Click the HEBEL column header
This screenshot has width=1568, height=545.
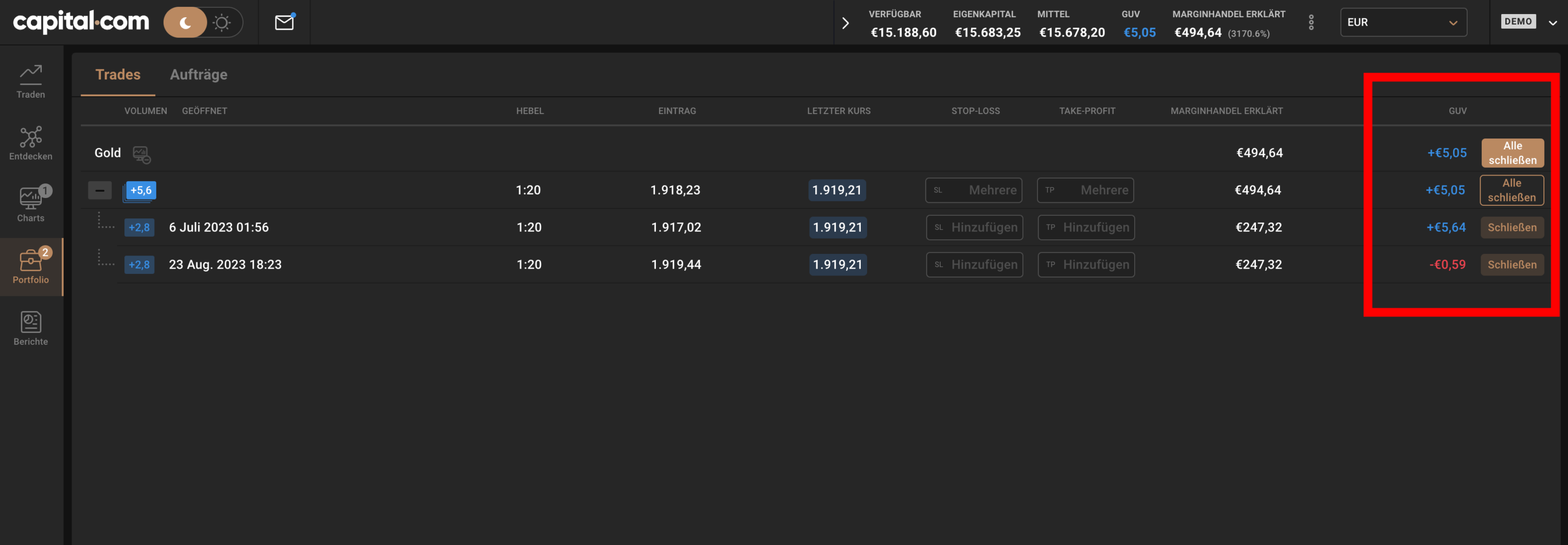(x=530, y=111)
